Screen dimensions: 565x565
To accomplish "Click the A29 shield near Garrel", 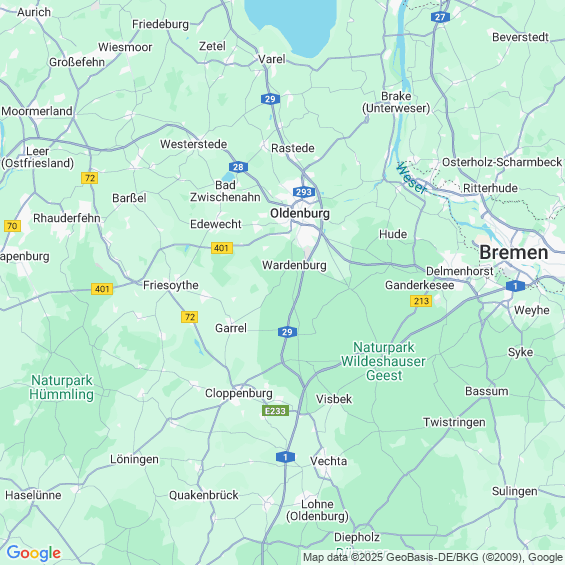I will tap(287, 332).
